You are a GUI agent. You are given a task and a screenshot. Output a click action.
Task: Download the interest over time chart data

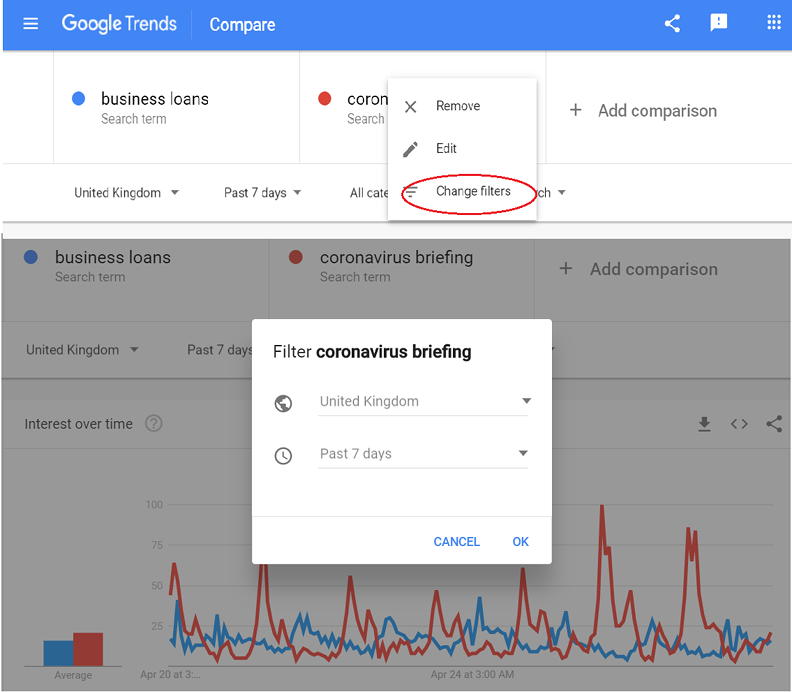[x=704, y=424]
